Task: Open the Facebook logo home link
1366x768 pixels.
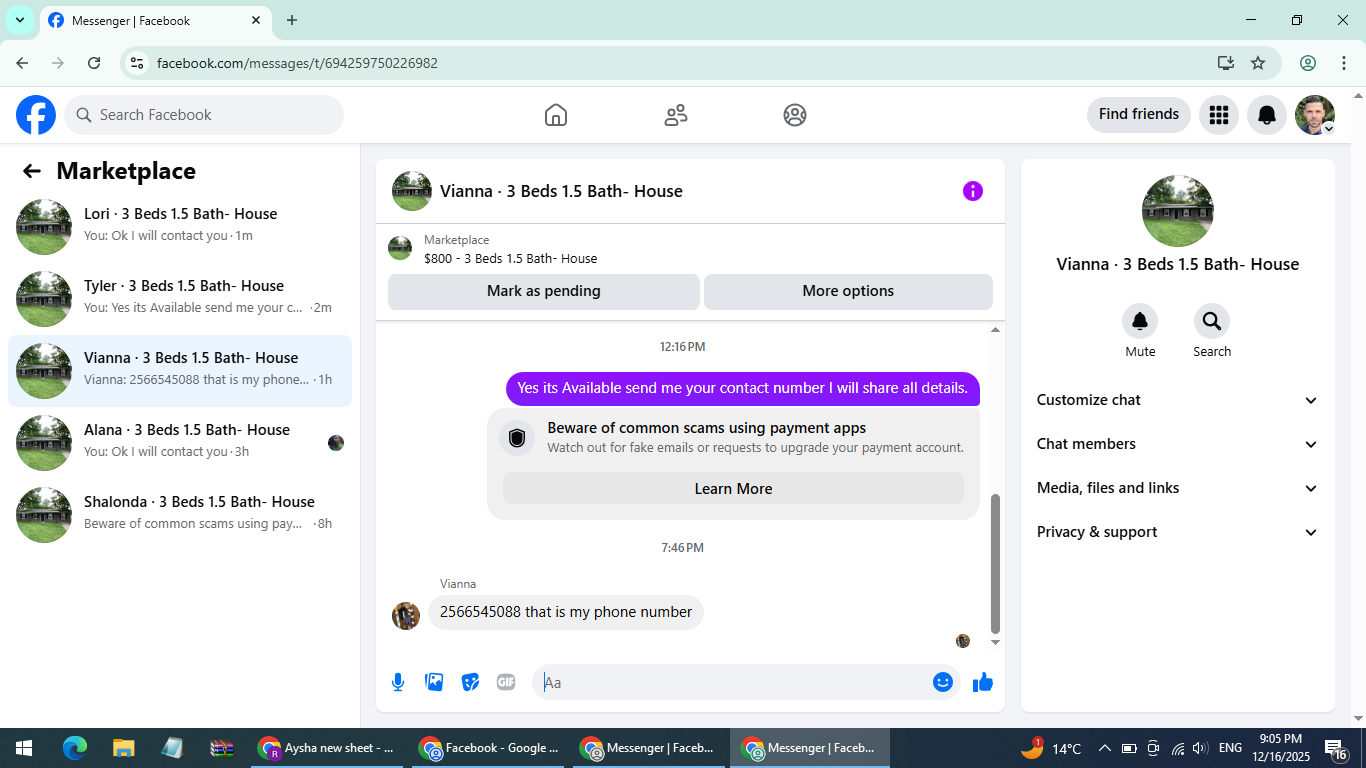Action: pyautogui.click(x=36, y=115)
